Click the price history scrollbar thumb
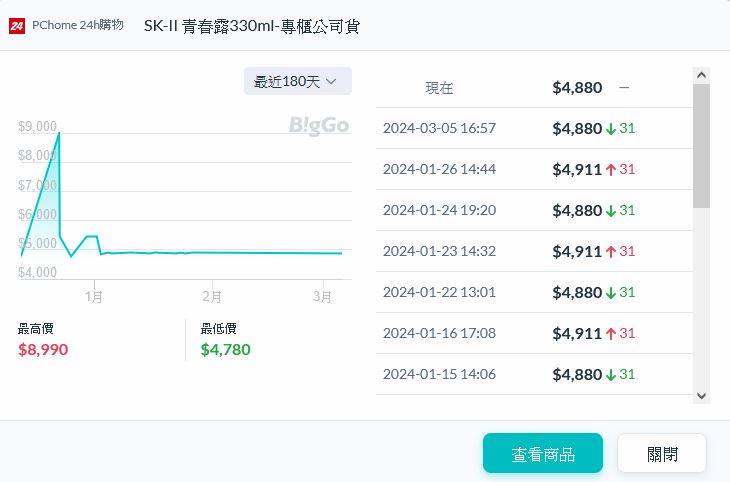Viewport: 730px width, 482px height. [x=701, y=145]
